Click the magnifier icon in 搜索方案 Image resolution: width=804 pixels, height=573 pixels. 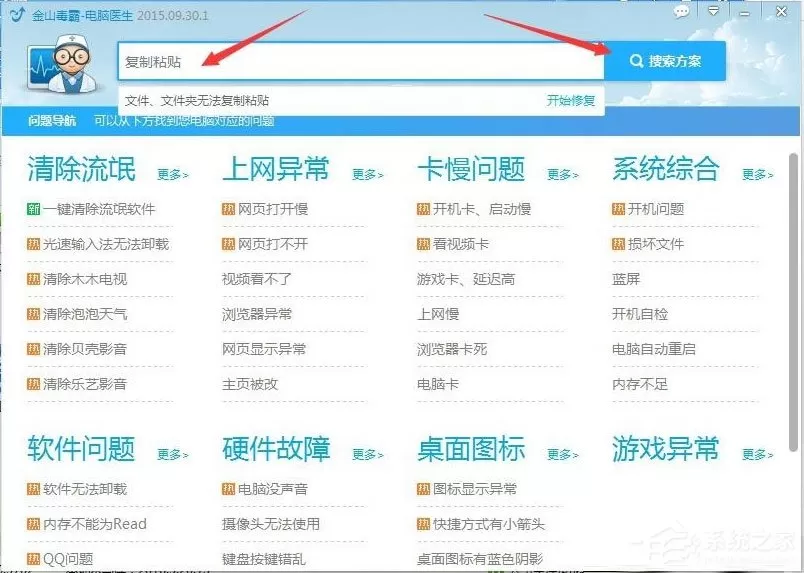coord(636,61)
